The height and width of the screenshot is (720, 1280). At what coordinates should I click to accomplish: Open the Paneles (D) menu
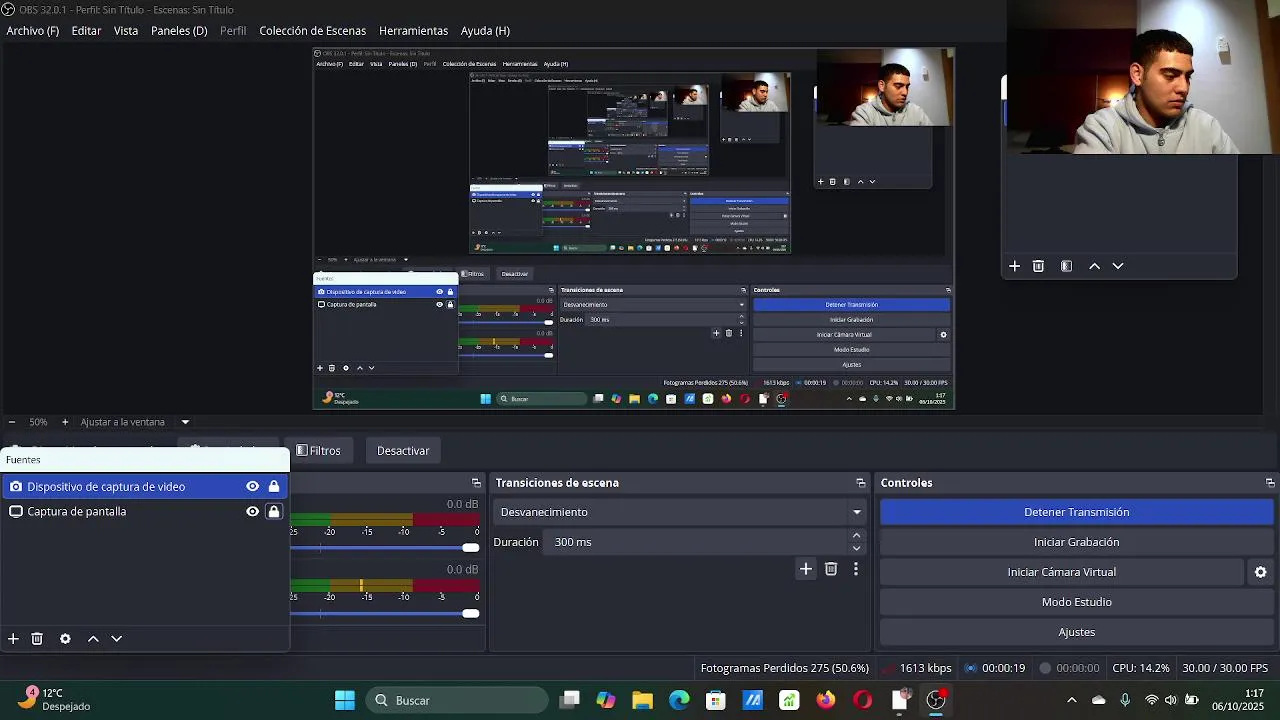coord(179,31)
